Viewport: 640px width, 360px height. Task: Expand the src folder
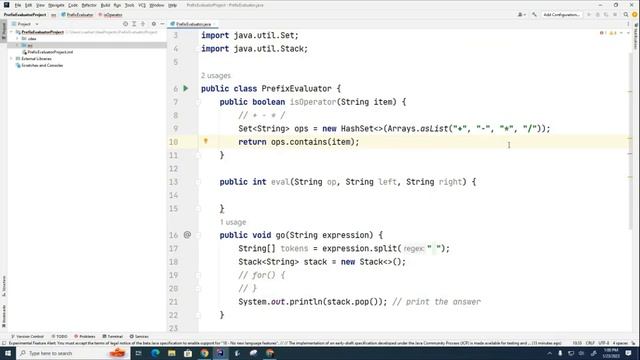pyautogui.click(x=18, y=45)
